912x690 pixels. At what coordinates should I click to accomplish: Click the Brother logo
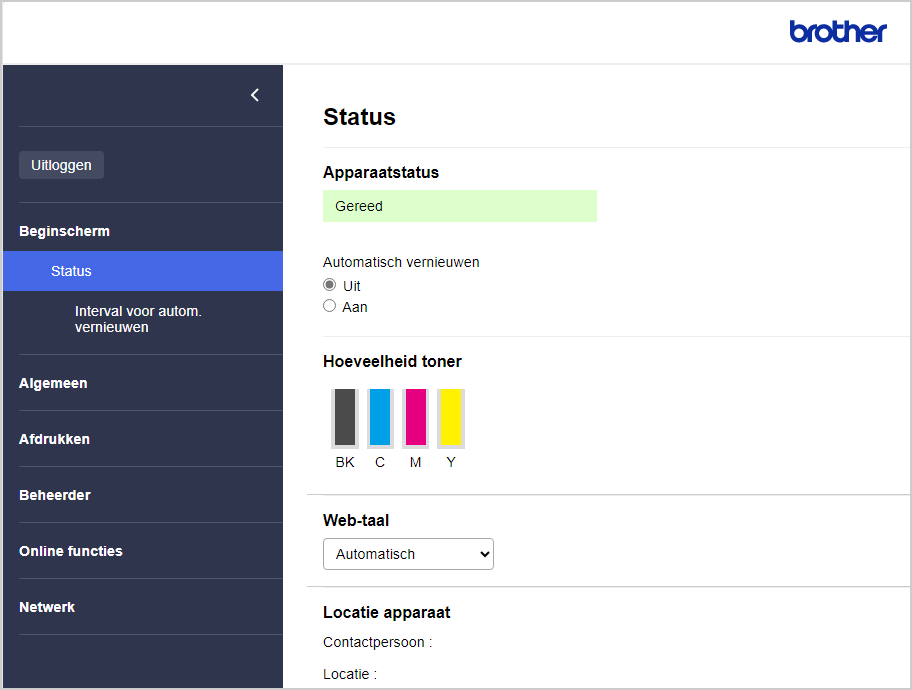[837, 32]
